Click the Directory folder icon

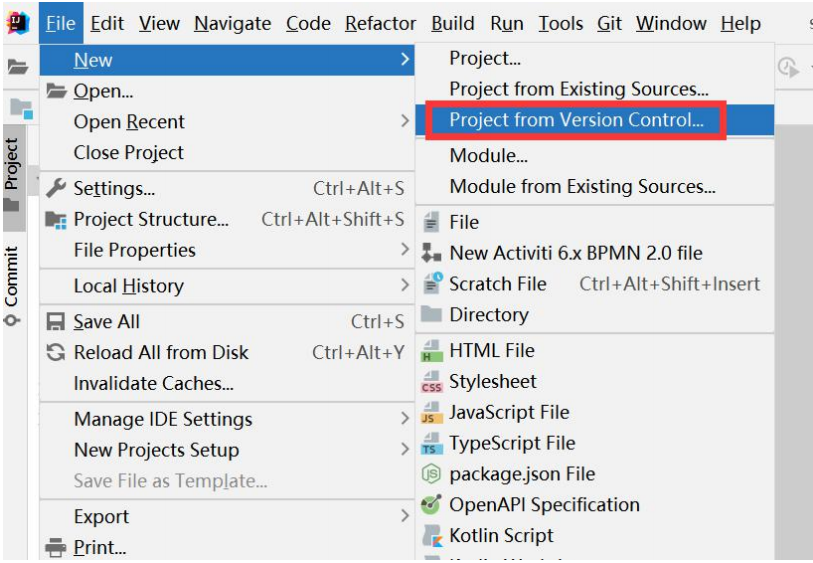[431, 313]
